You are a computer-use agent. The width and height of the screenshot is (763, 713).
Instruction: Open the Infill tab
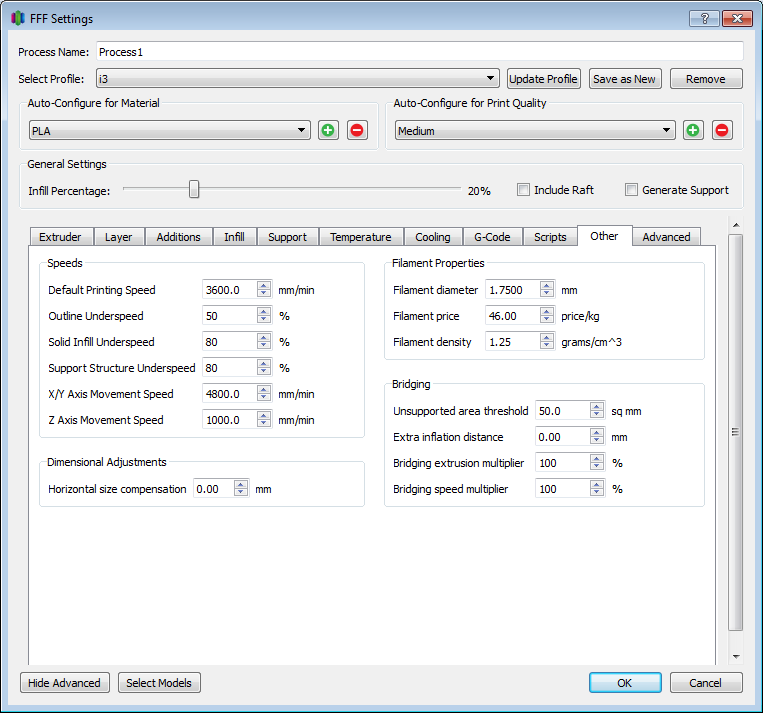(235, 237)
